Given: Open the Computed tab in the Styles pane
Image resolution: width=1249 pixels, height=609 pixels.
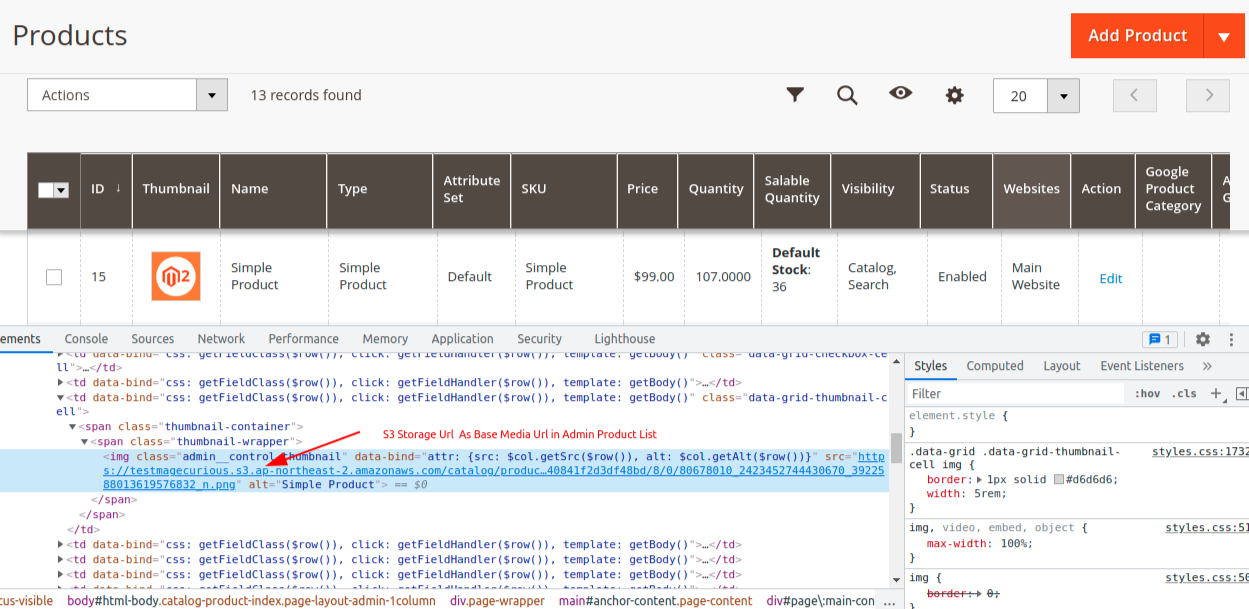Looking at the screenshot, I should coord(994,366).
